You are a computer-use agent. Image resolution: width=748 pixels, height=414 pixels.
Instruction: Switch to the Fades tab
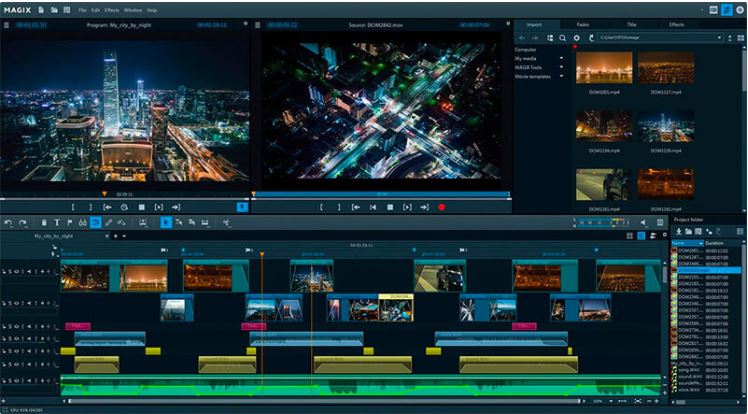pyautogui.click(x=584, y=23)
